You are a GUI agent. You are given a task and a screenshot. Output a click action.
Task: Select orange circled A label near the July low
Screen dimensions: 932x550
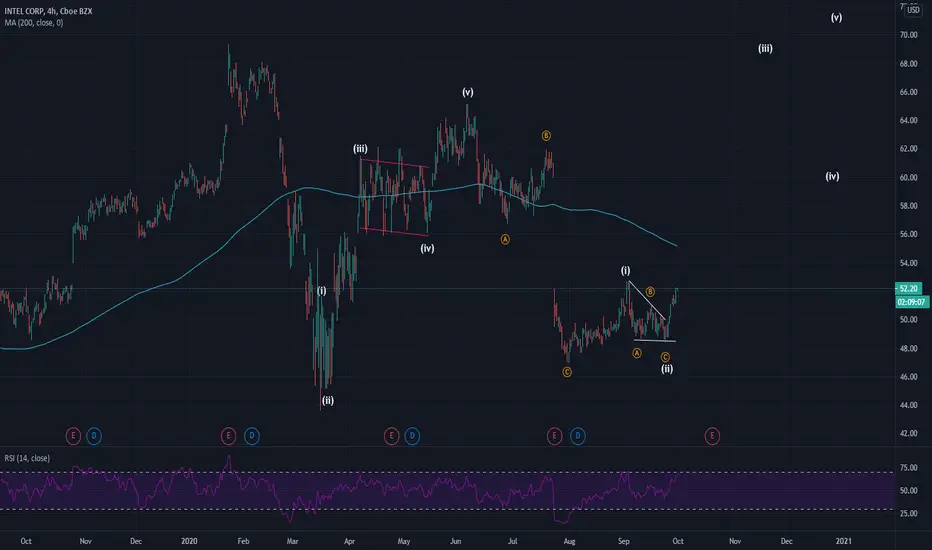(x=505, y=239)
